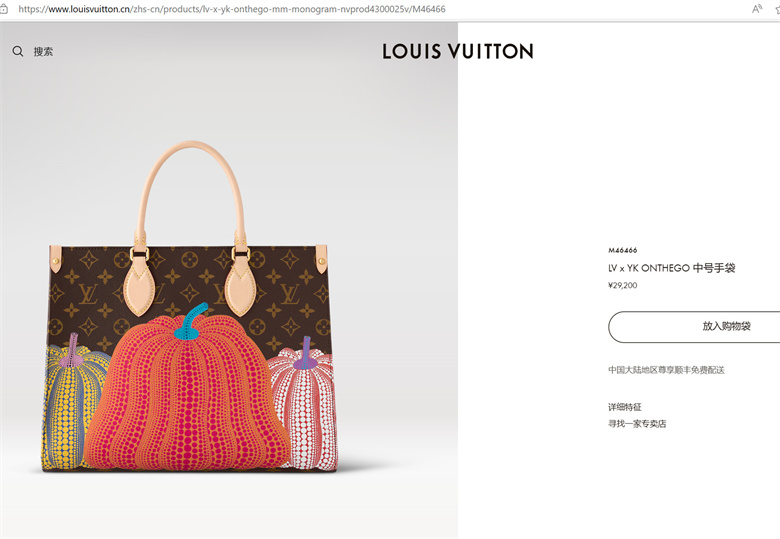Click the bag's beige leather top handle
Screen dimensions: 780x539
[191, 191]
